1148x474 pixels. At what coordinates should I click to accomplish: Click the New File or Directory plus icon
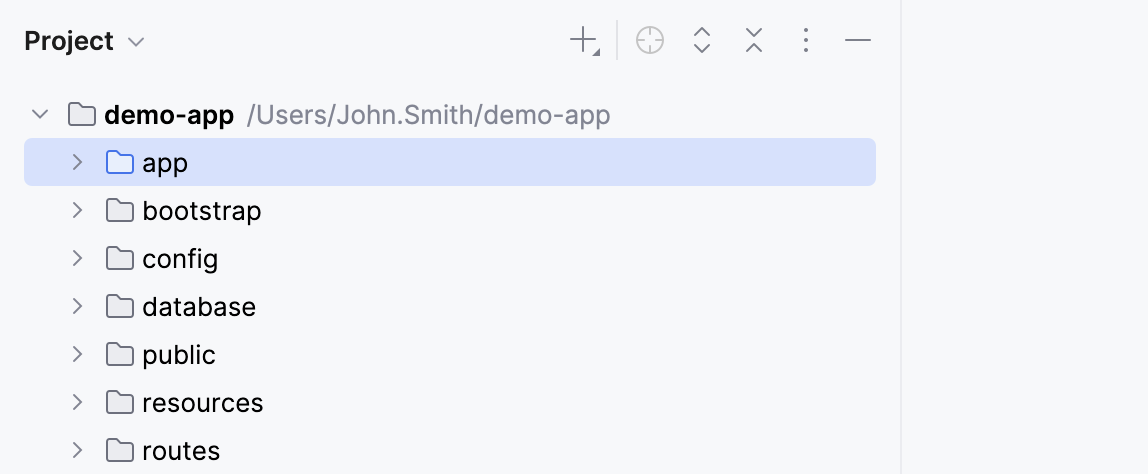pos(583,41)
